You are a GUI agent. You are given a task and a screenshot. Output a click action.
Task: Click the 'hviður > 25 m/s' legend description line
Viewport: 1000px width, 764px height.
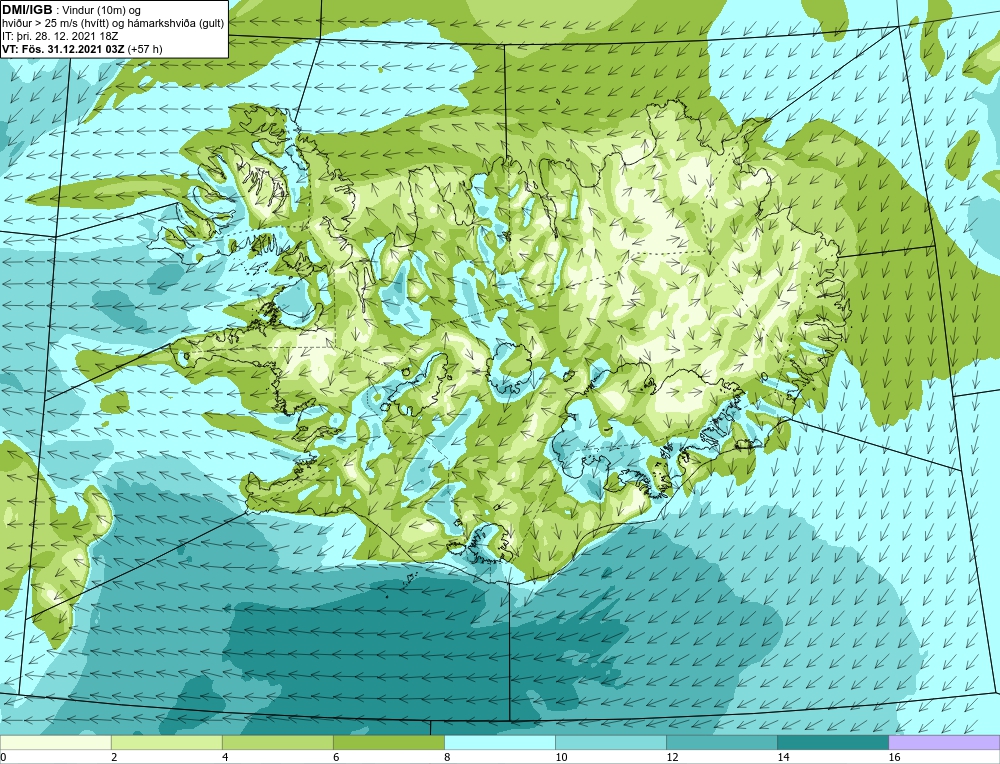tap(113, 24)
